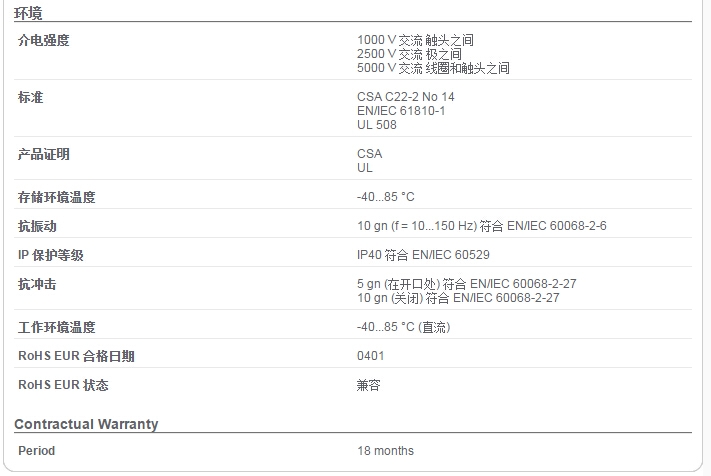Click the 存储环境温度 label
Screen dimensions: 711x476
[x=56, y=197]
